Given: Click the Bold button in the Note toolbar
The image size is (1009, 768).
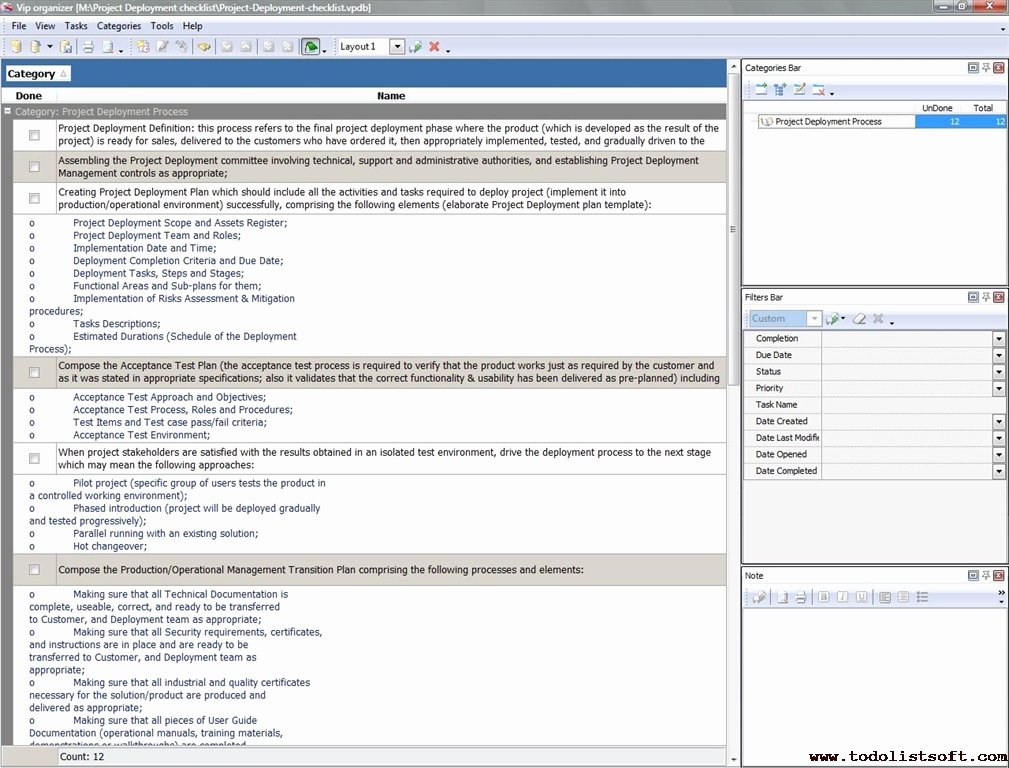Looking at the screenshot, I should 824,597.
